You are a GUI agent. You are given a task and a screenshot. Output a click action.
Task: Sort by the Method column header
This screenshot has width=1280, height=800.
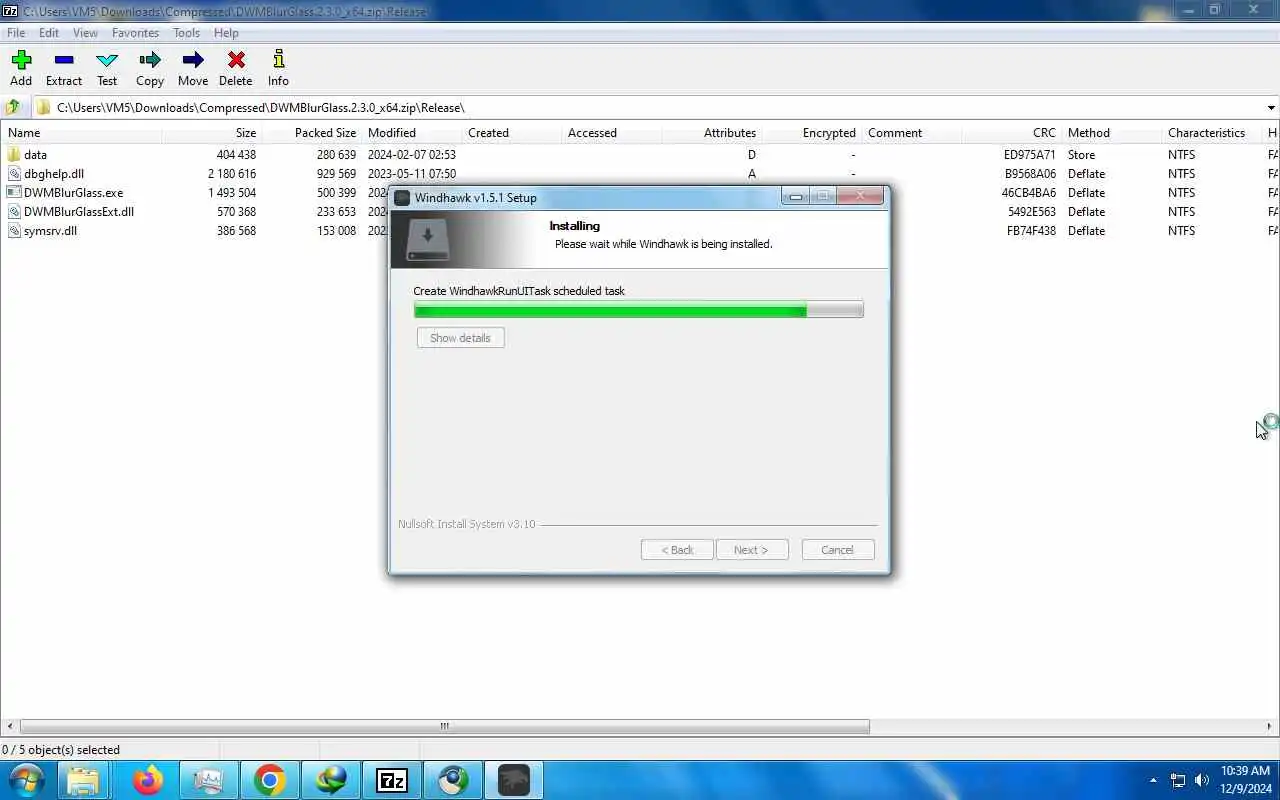click(x=1111, y=133)
